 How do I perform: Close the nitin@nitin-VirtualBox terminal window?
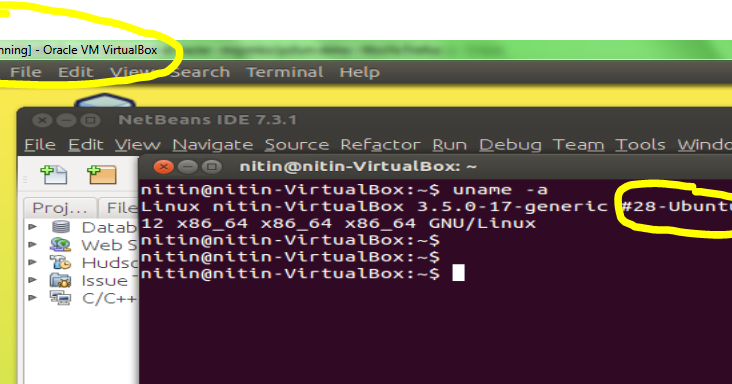163,167
